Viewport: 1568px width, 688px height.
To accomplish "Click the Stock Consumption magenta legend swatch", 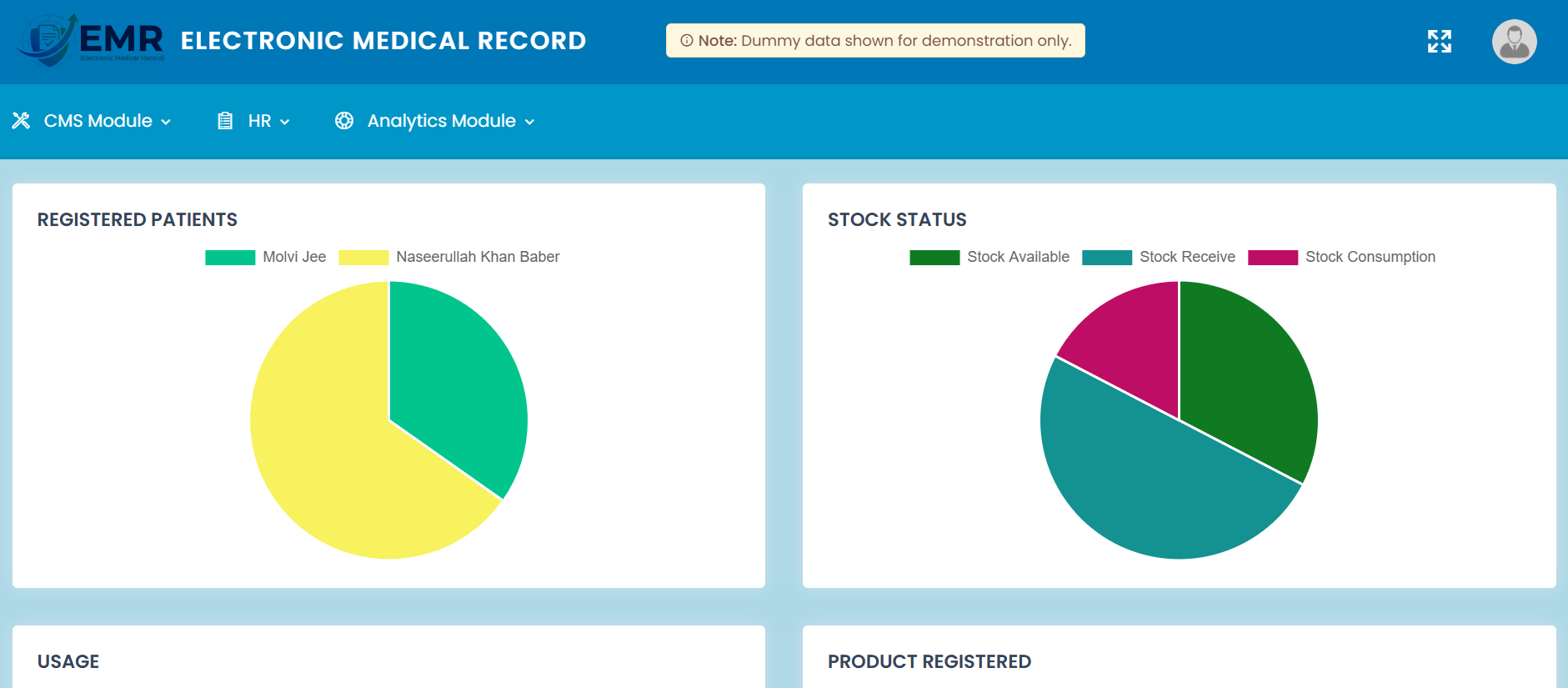I will [x=1272, y=257].
